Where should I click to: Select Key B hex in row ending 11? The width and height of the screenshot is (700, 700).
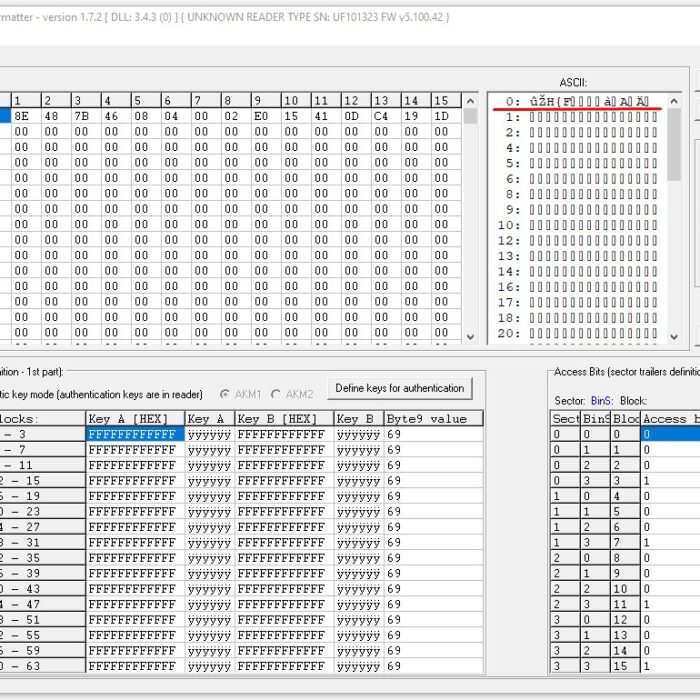pos(284,465)
